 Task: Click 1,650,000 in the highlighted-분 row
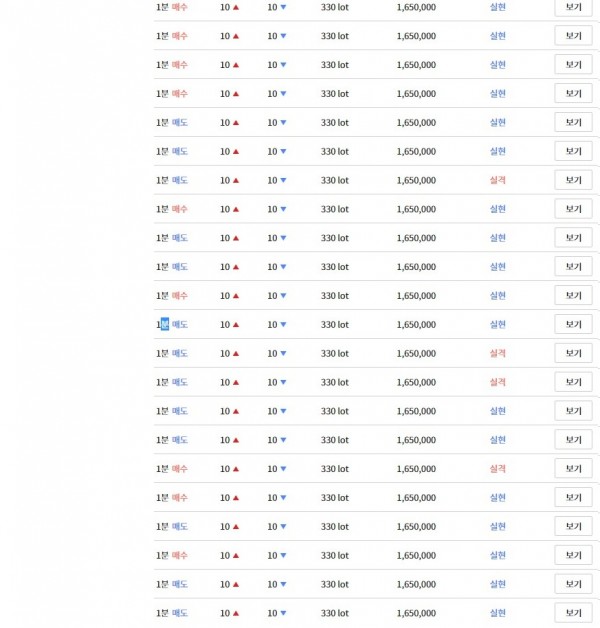(x=416, y=324)
